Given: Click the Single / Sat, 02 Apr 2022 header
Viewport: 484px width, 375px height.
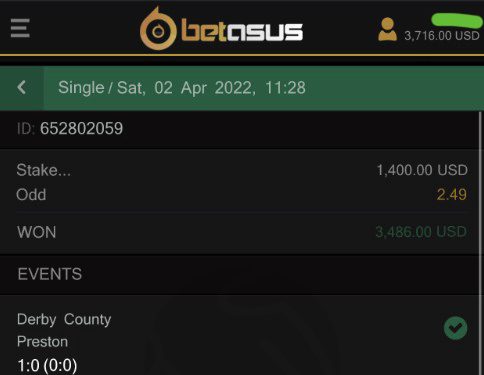Looking at the screenshot, I should click(x=182, y=88).
